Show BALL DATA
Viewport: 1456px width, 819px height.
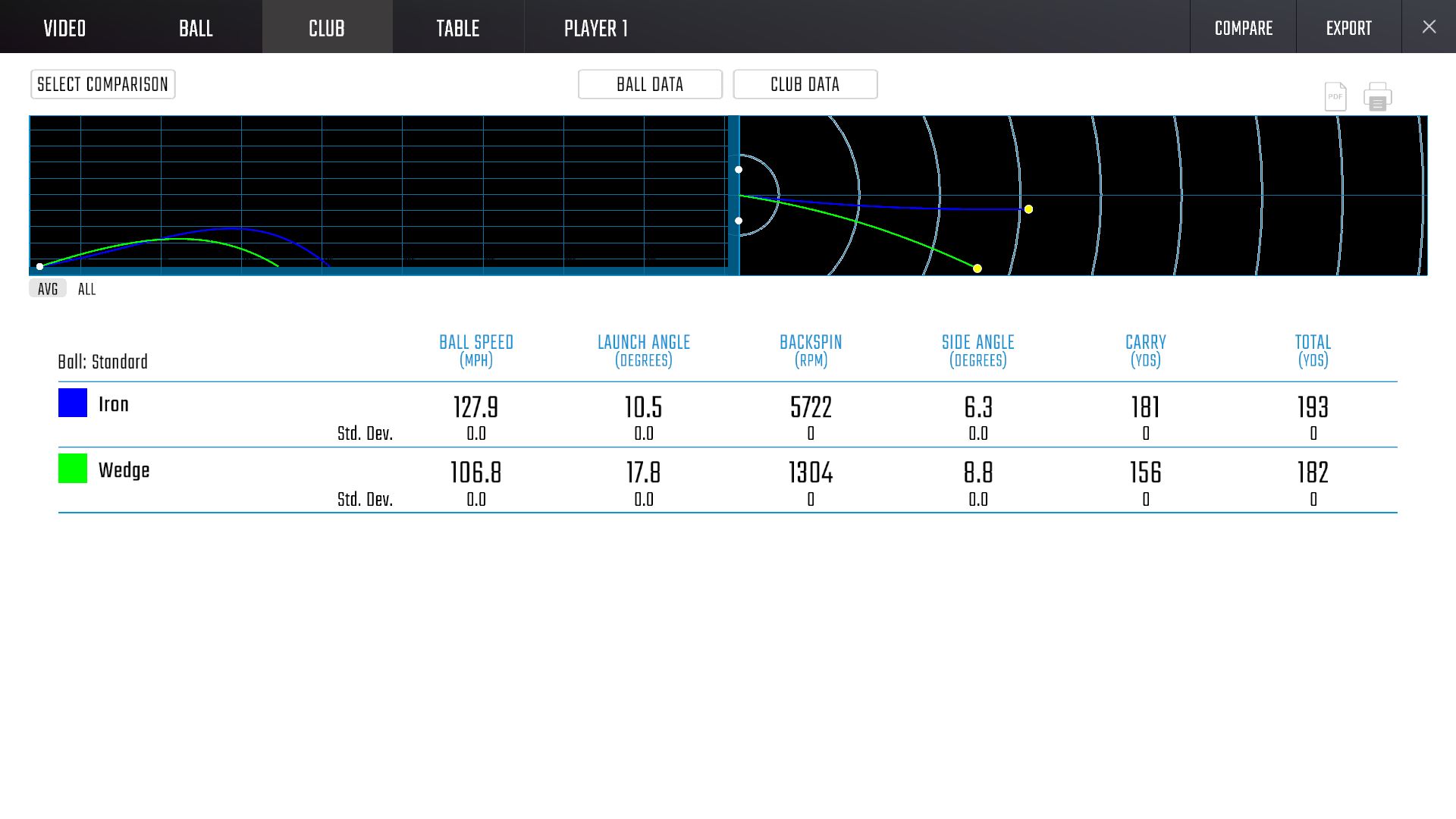pos(651,84)
